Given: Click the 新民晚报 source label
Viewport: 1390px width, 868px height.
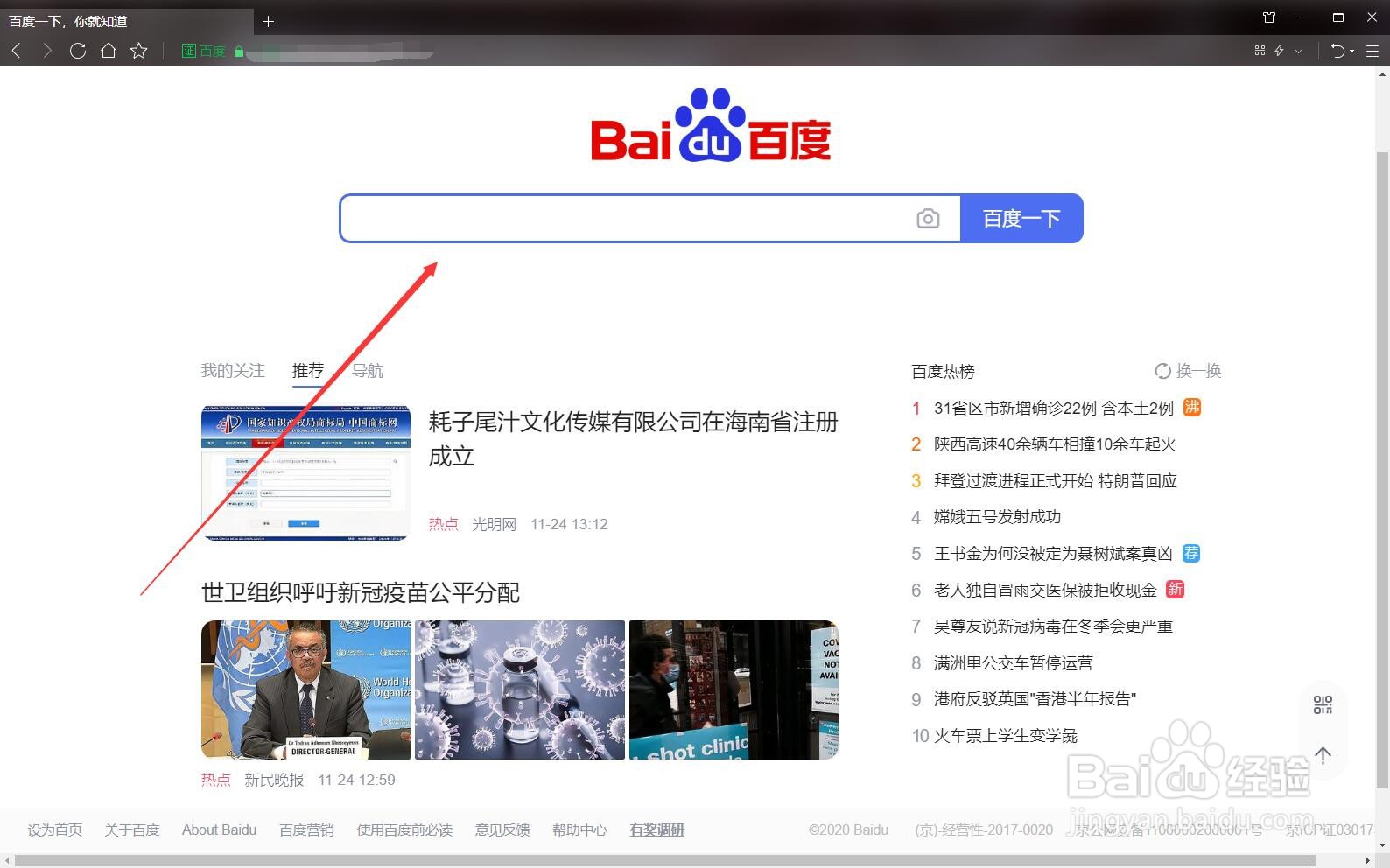Looking at the screenshot, I should [x=274, y=780].
